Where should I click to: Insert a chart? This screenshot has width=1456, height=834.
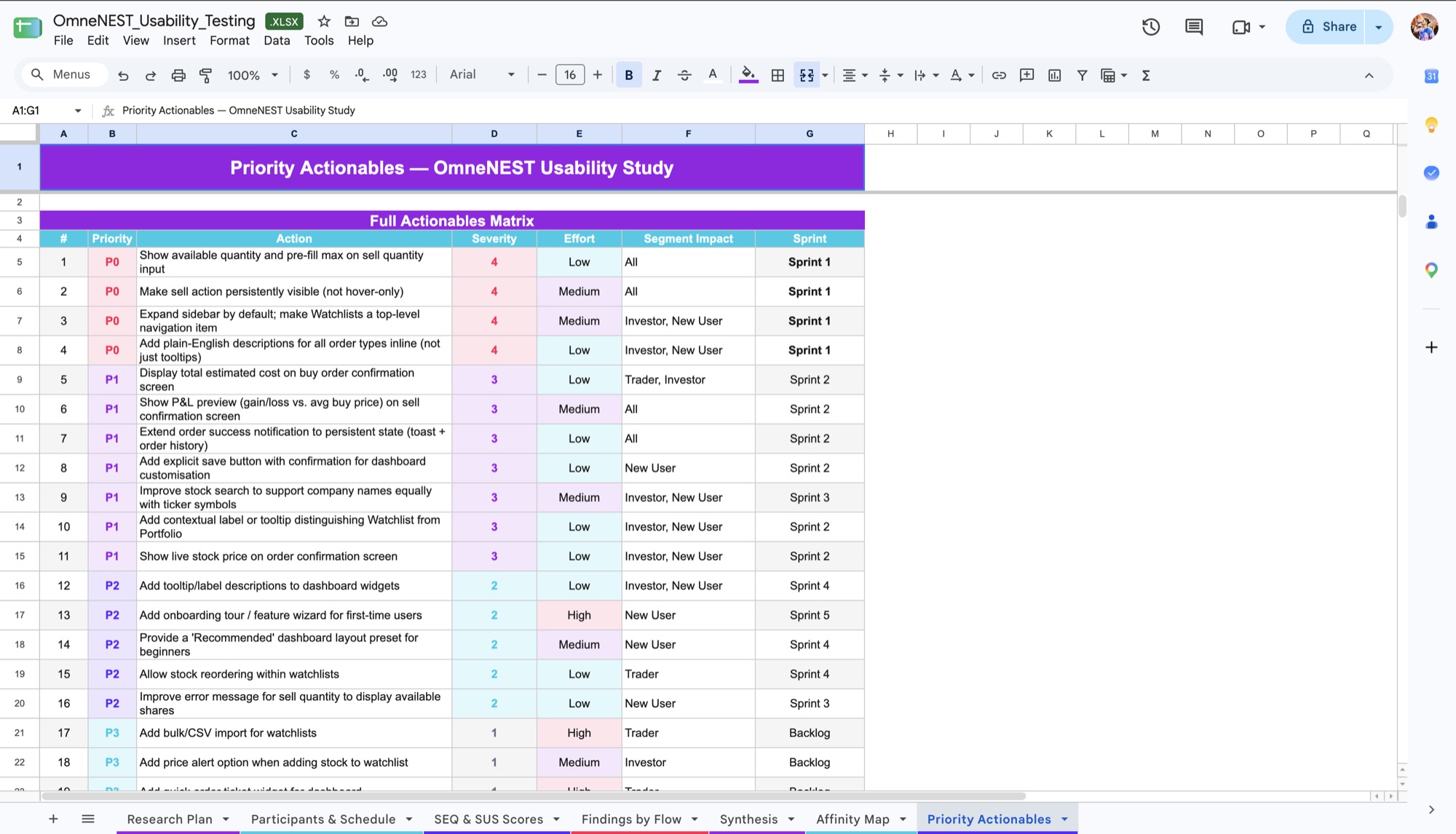pos(1054,75)
